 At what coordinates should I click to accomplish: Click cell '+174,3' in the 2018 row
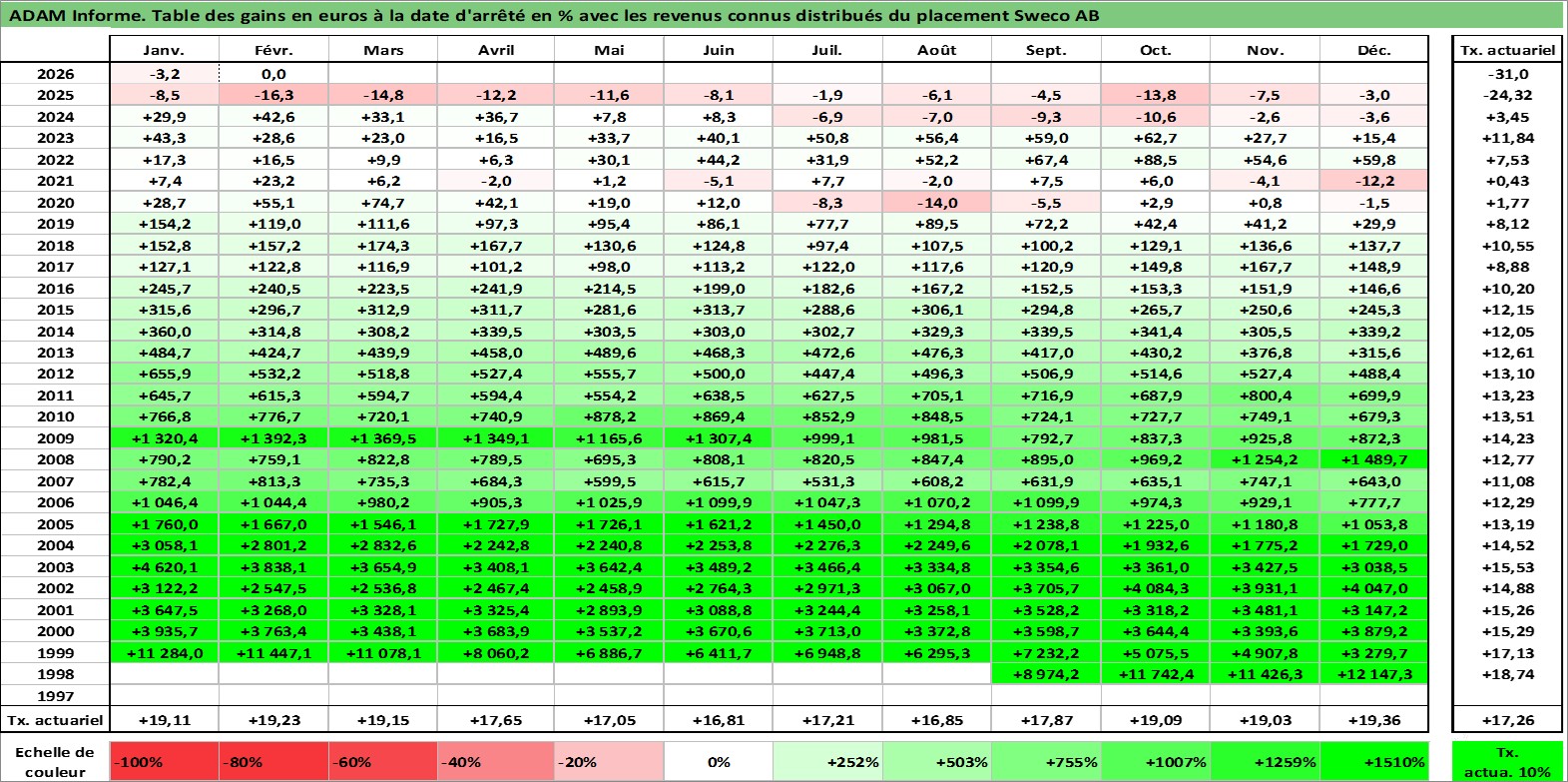click(383, 246)
